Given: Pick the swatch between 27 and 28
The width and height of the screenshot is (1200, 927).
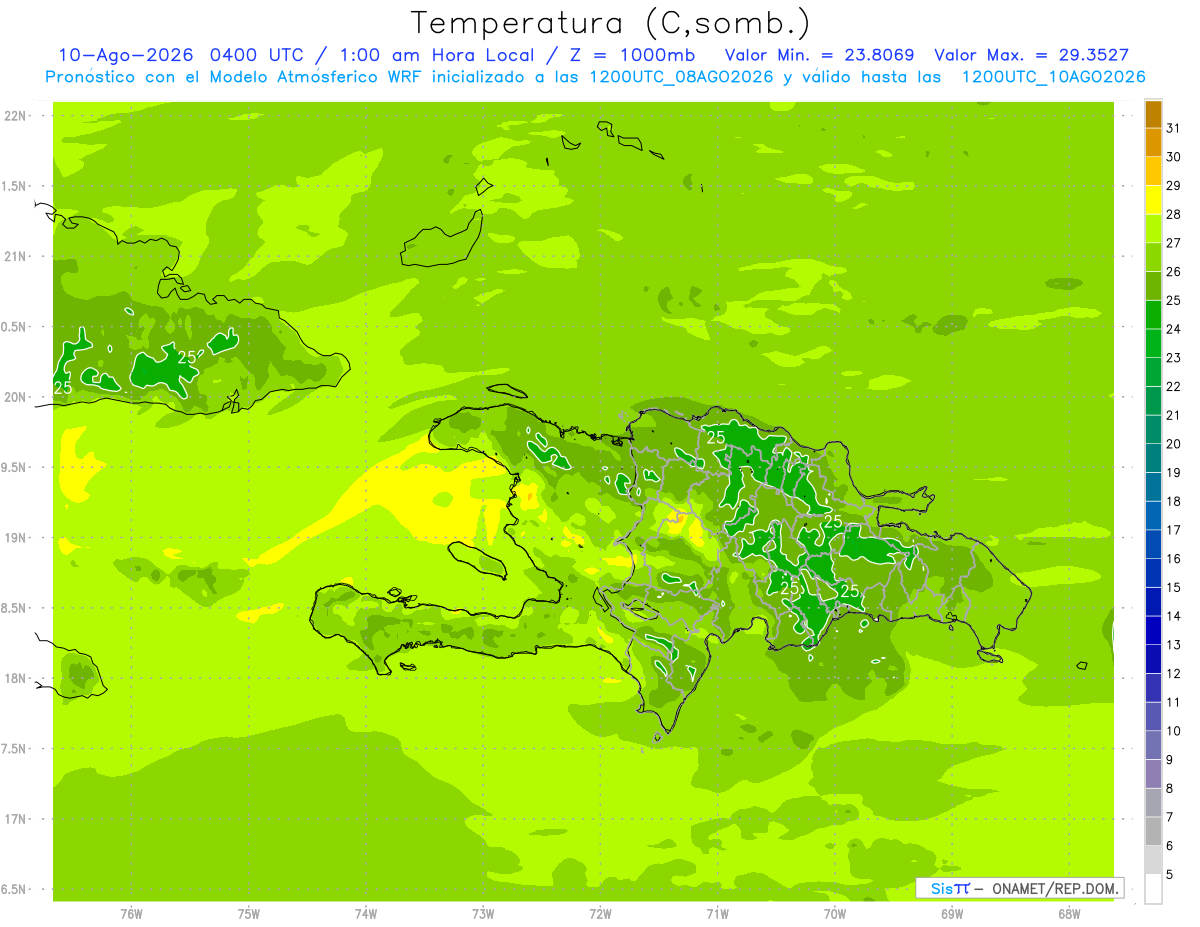Looking at the screenshot, I should 1153,229.
